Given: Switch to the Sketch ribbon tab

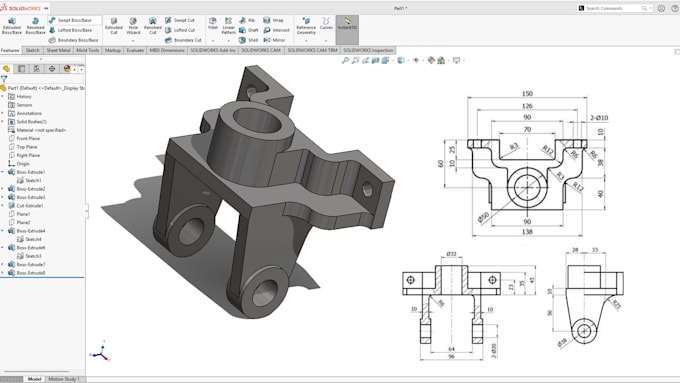Looking at the screenshot, I should [x=33, y=50].
